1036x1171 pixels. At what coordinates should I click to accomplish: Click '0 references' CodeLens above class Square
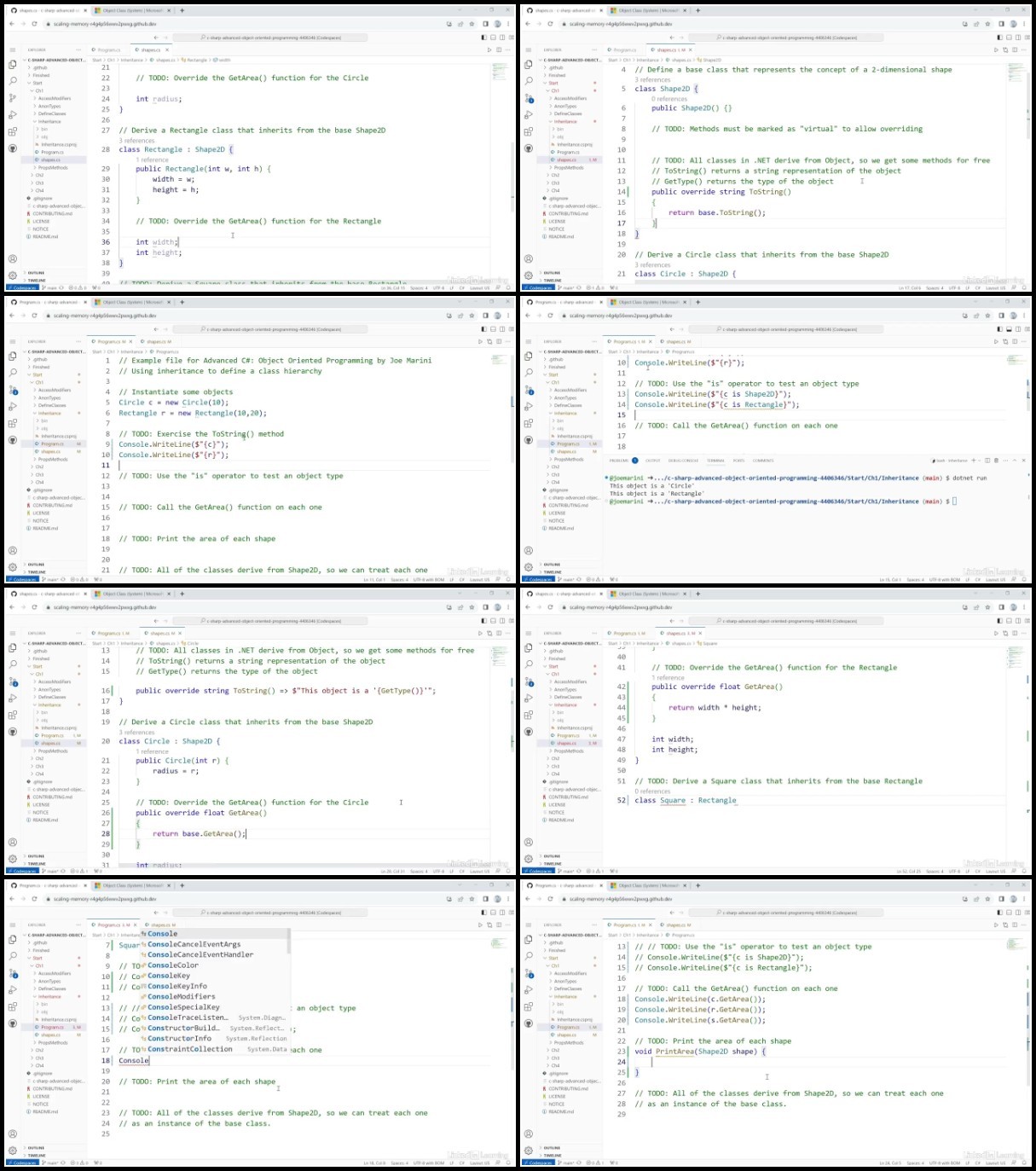coord(652,791)
